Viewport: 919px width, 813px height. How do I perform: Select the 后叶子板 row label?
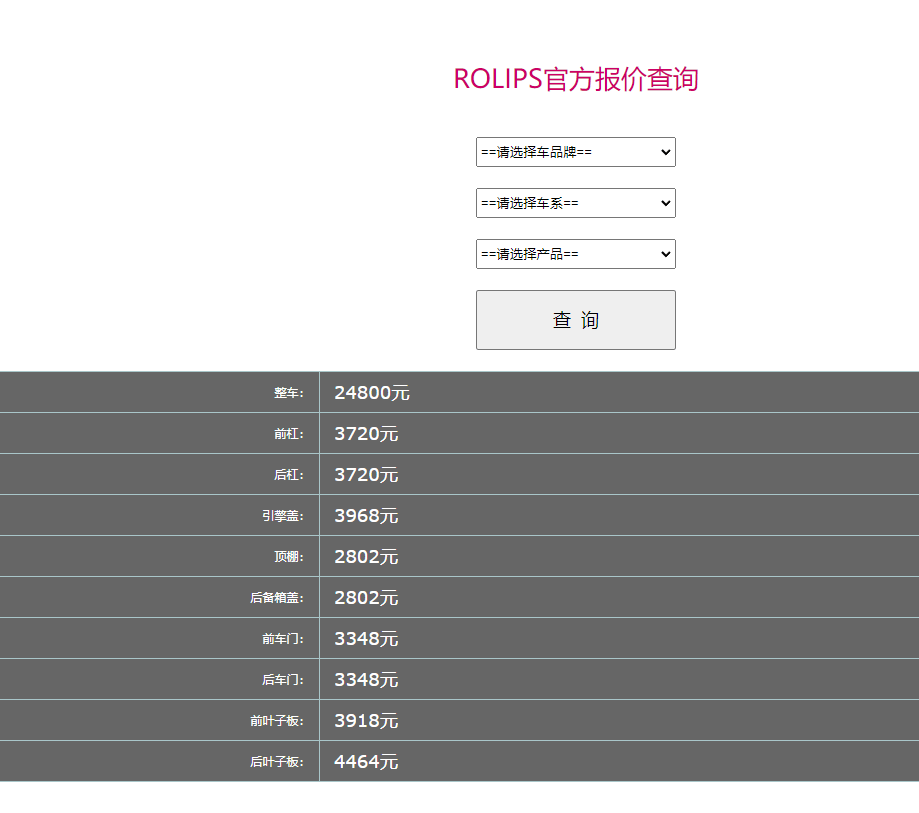276,762
